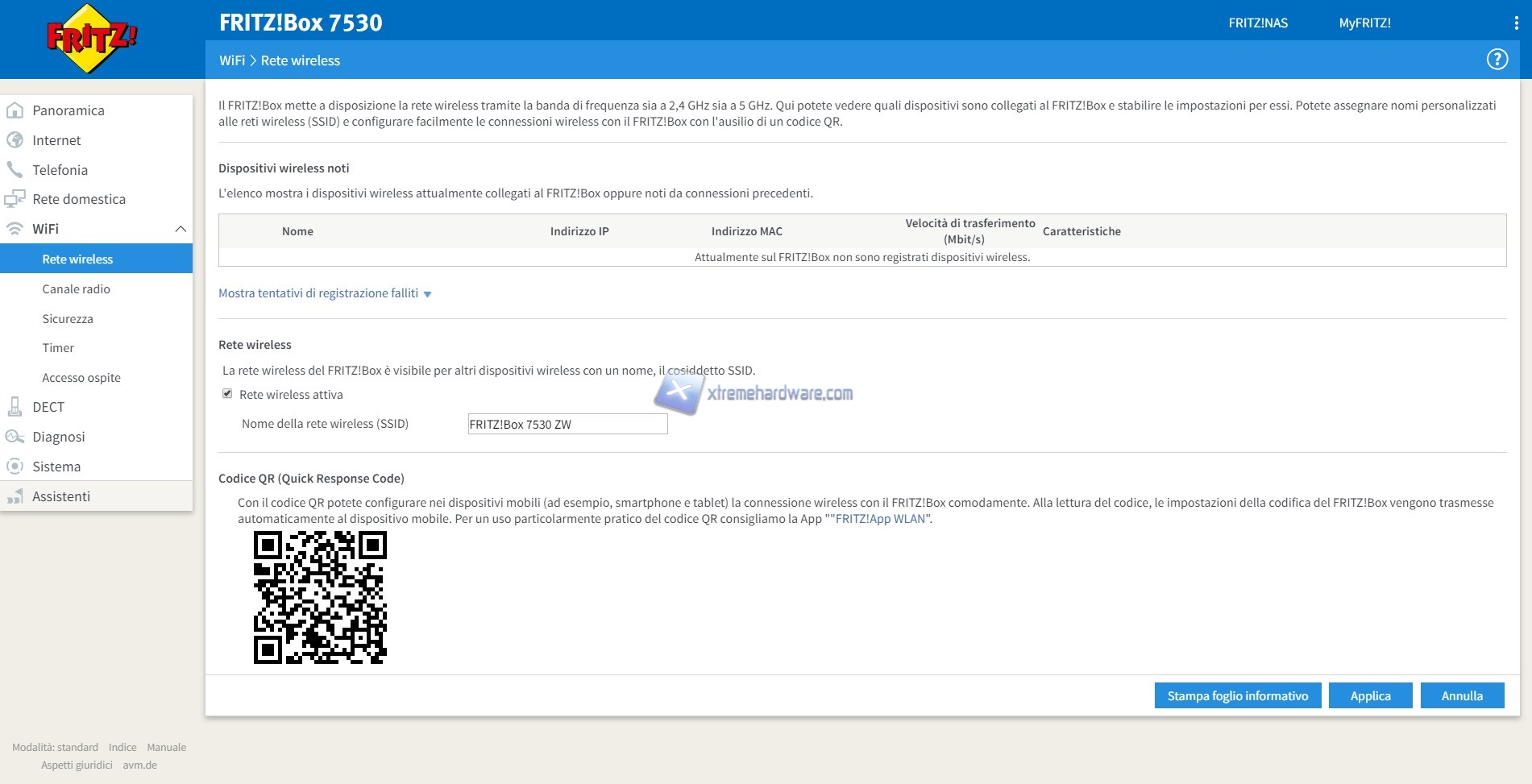Click the Sistema icon in sidebar

15,467
